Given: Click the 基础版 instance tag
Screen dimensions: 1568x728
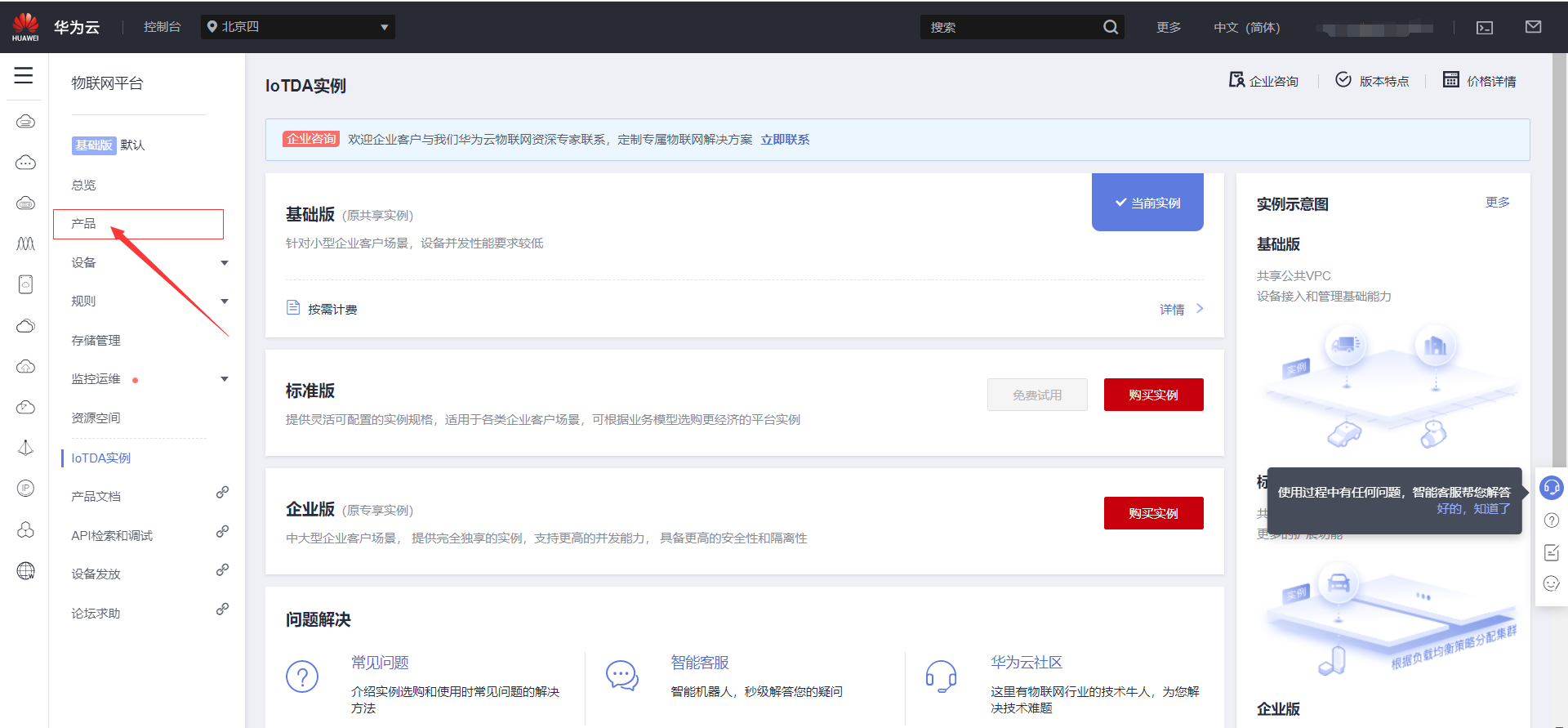Looking at the screenshot, I should [x=93, y=145].
